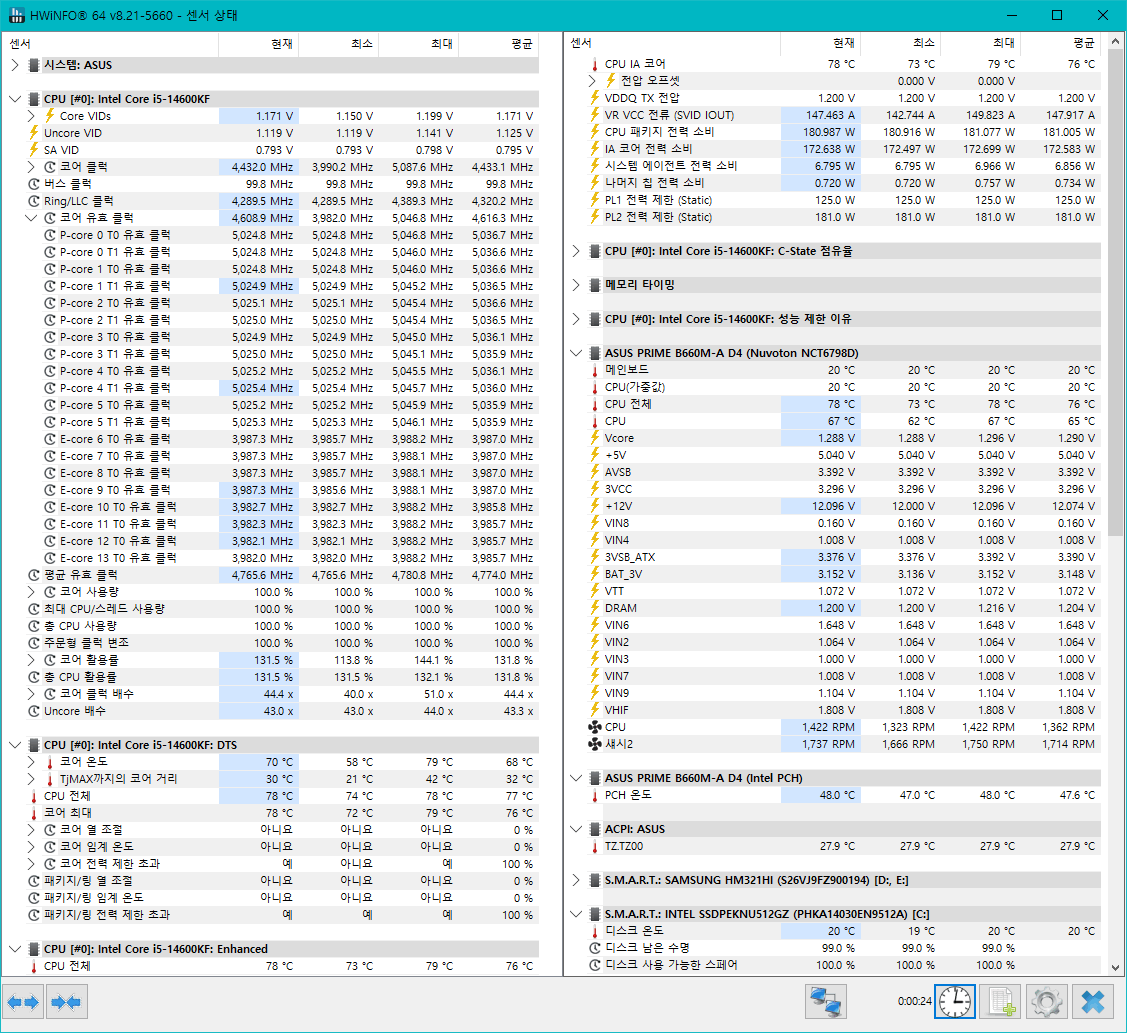Expand the 시스템: ASUS section
This screenshot has width=1127, height=1033.
click(x=15, y=65)
